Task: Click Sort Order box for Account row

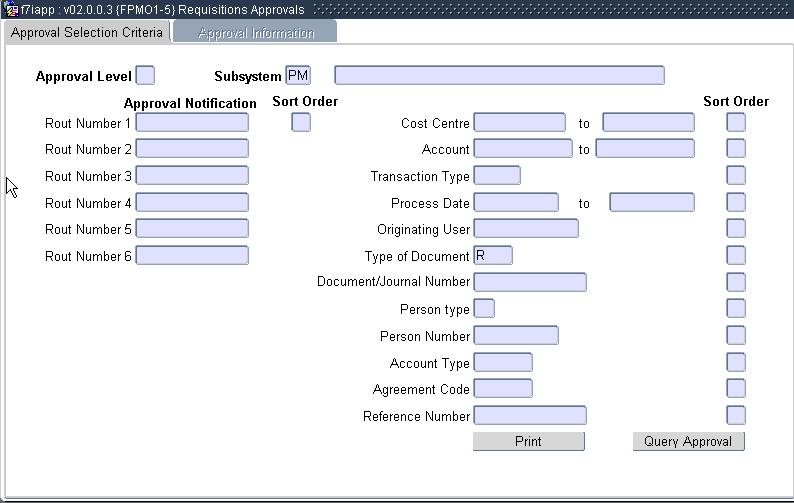Action: click(x=736, y=149)
